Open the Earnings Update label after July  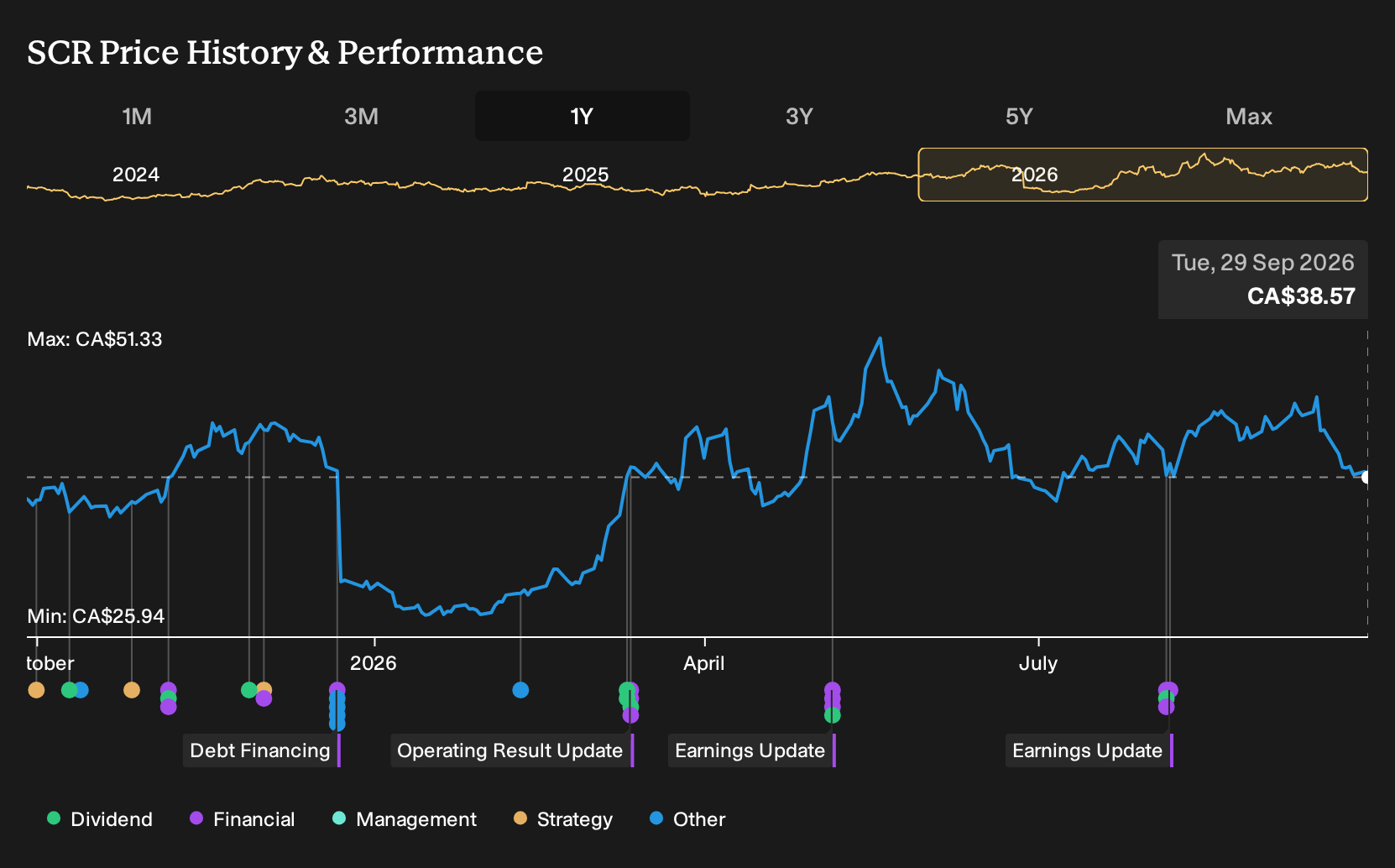(1089, 750)
